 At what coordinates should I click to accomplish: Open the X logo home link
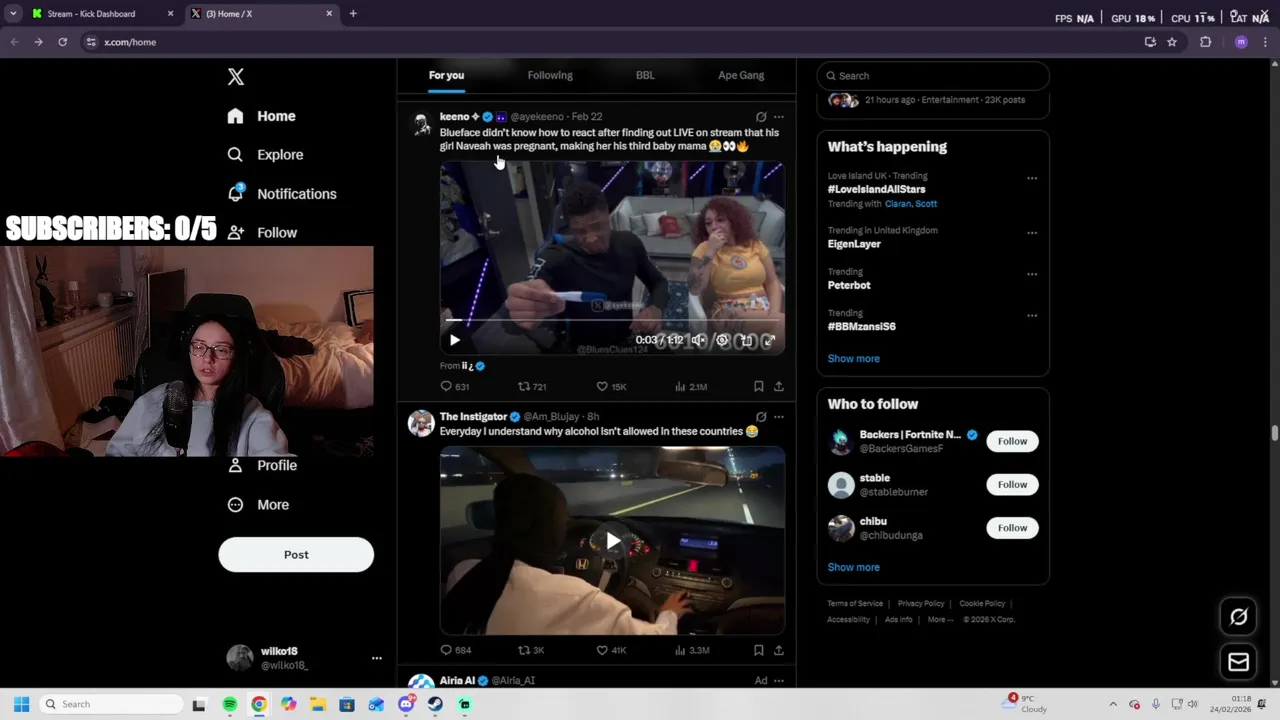236,77
